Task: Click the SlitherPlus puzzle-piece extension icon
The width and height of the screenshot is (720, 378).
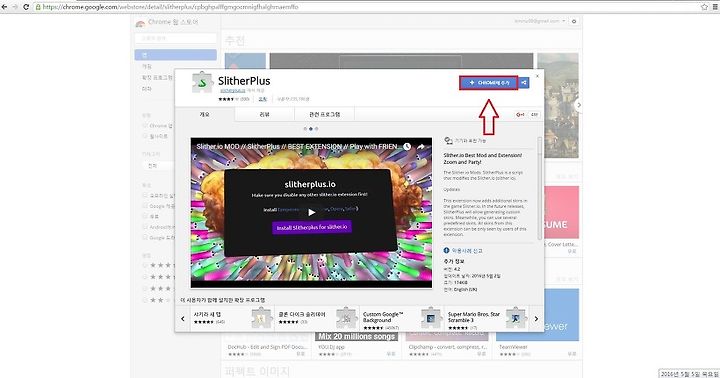Action: 202,83
